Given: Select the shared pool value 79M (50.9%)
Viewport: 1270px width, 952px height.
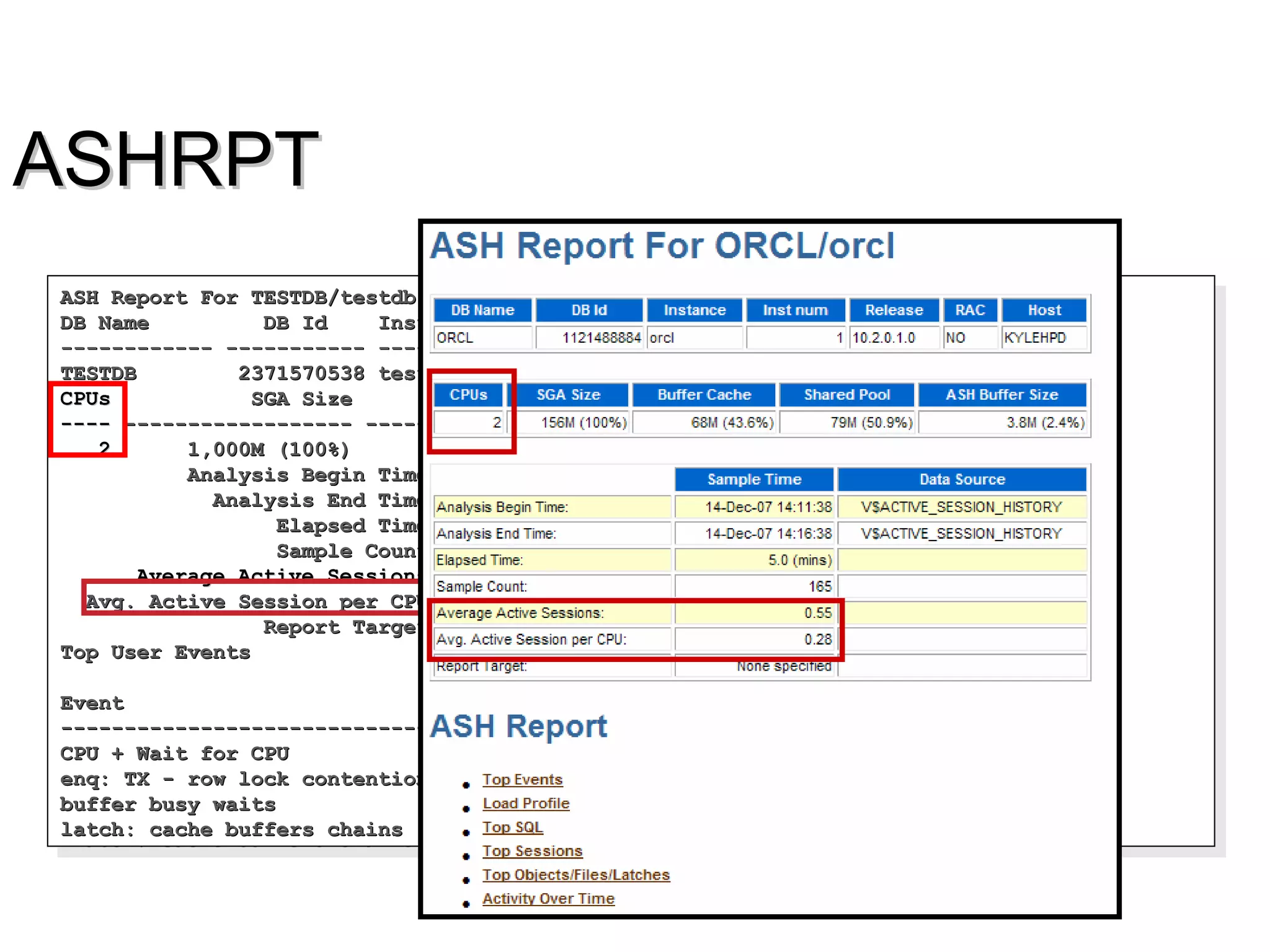Looking at the screenshot, I should point(847,423).
